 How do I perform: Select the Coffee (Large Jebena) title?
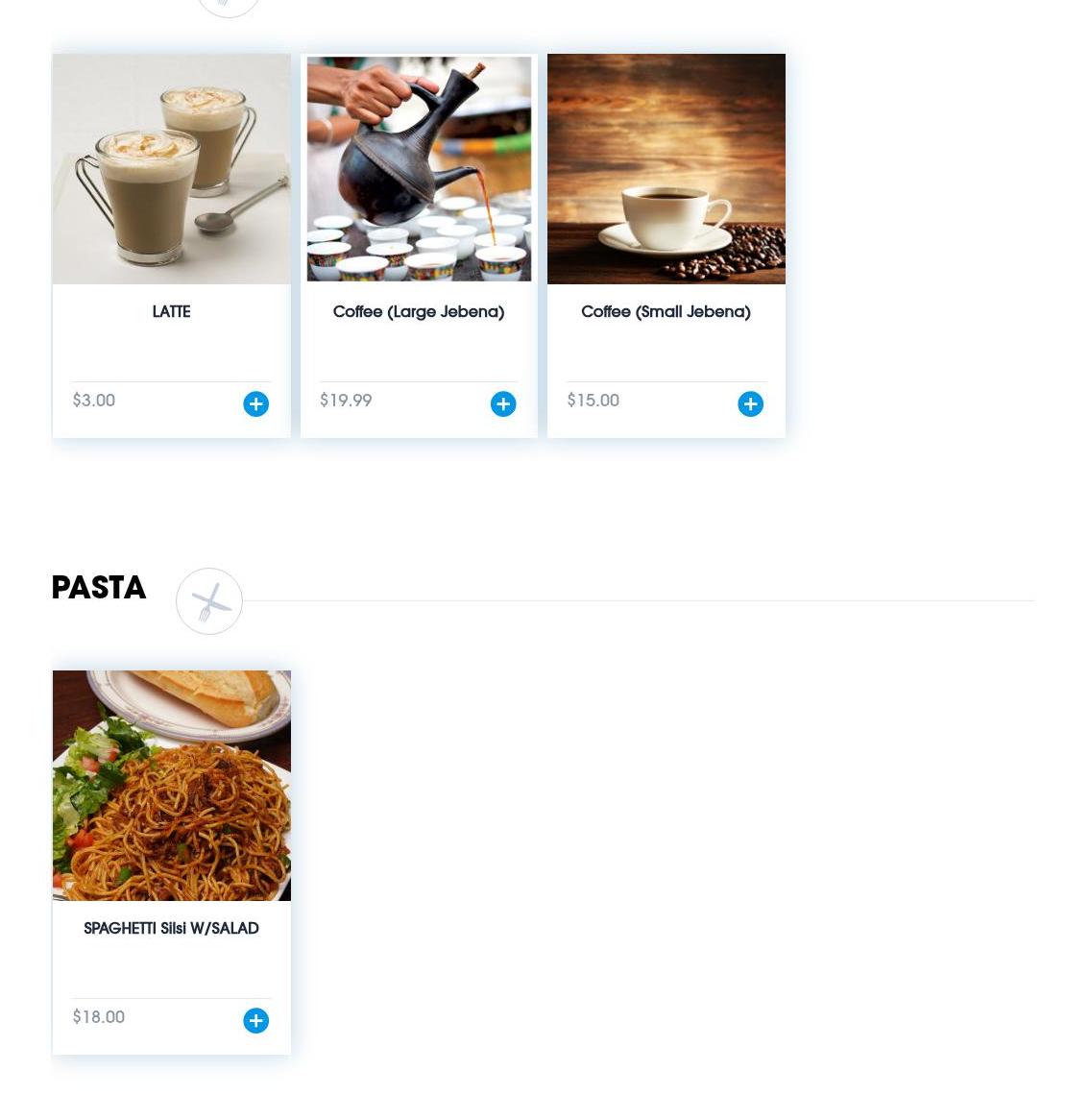click(x=419, y=312)
